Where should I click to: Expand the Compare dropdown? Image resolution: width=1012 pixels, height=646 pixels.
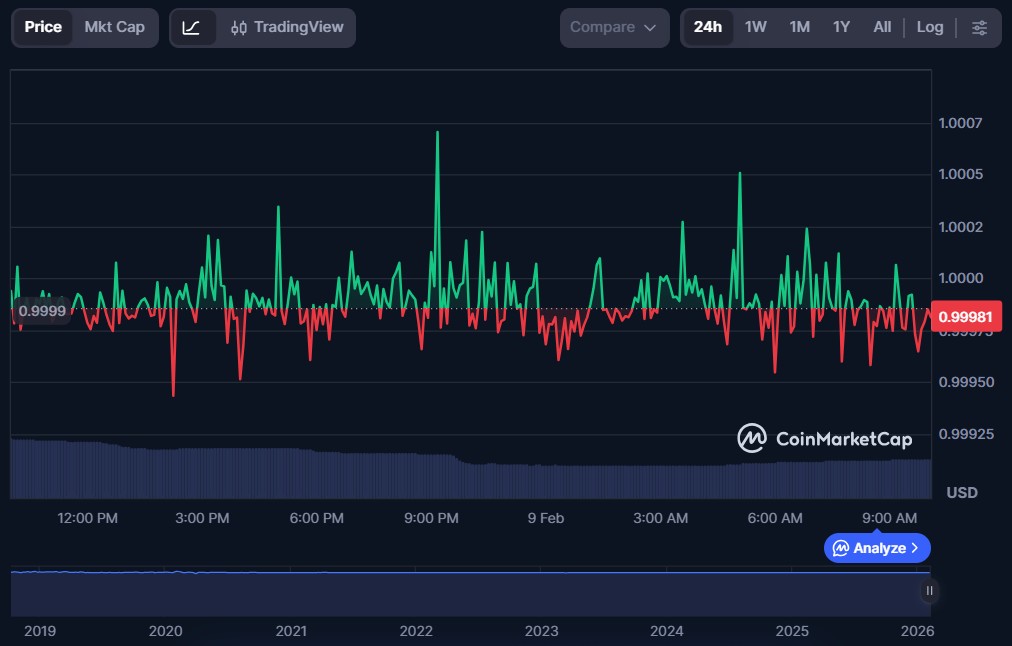pos(613,28)
